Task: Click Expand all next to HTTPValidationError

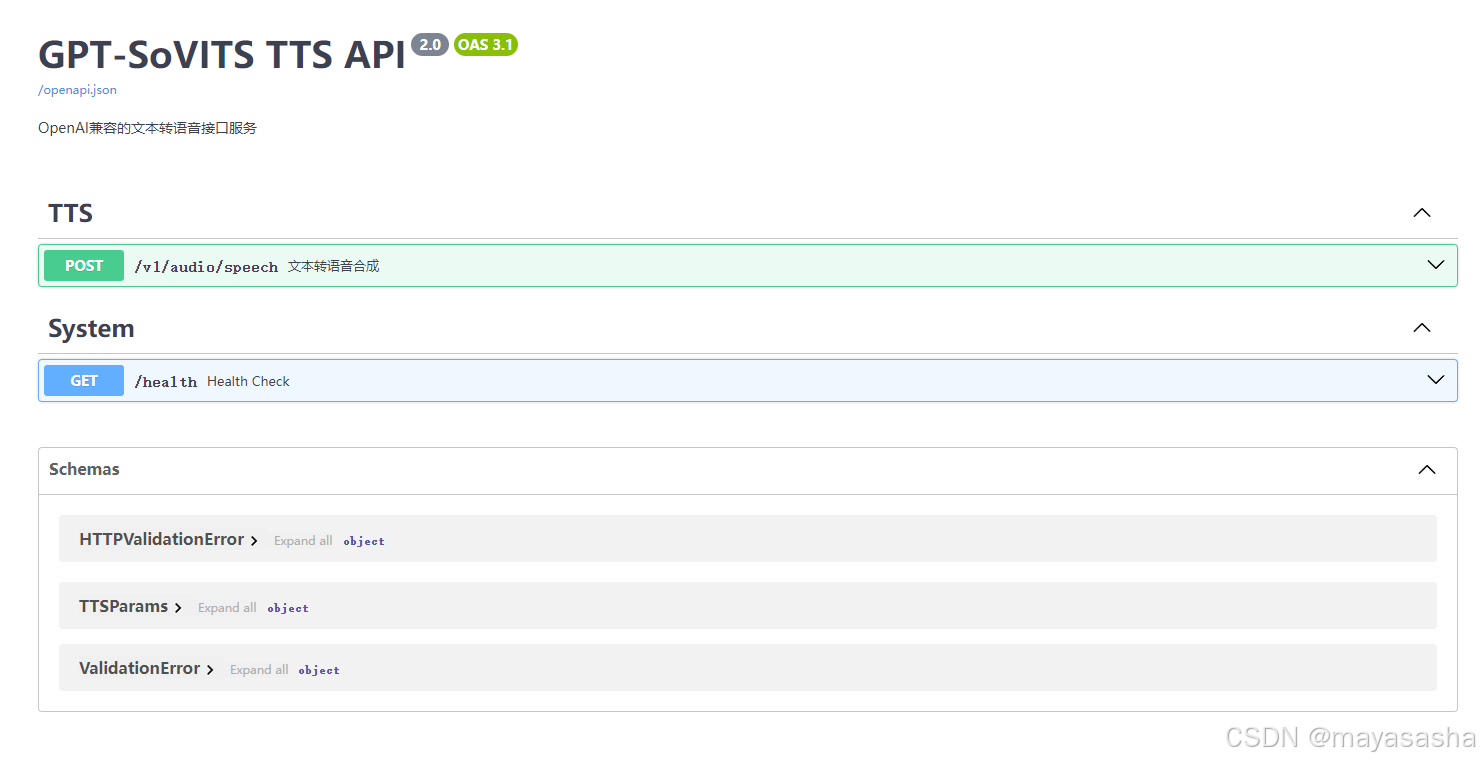Action: [x=303, y=541]
